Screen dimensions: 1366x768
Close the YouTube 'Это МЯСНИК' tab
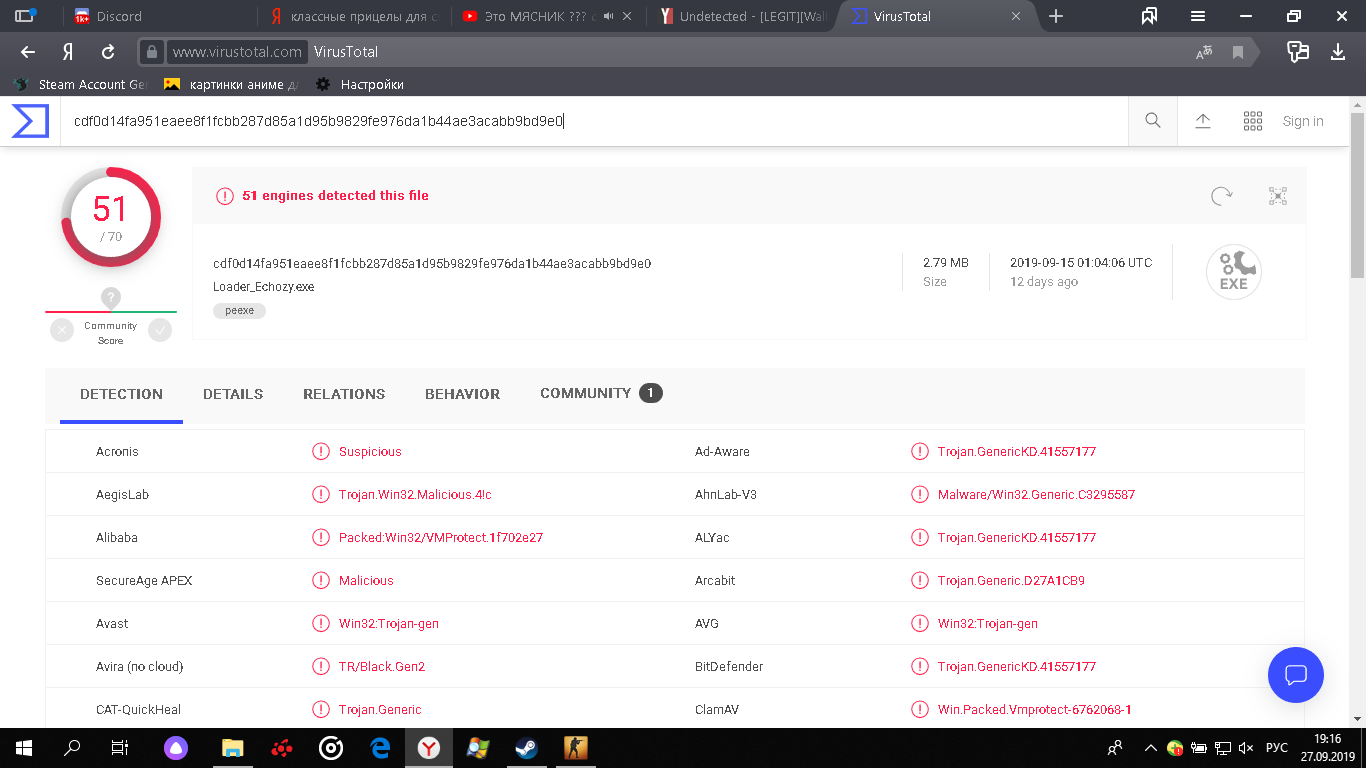(x=627, y=16)
